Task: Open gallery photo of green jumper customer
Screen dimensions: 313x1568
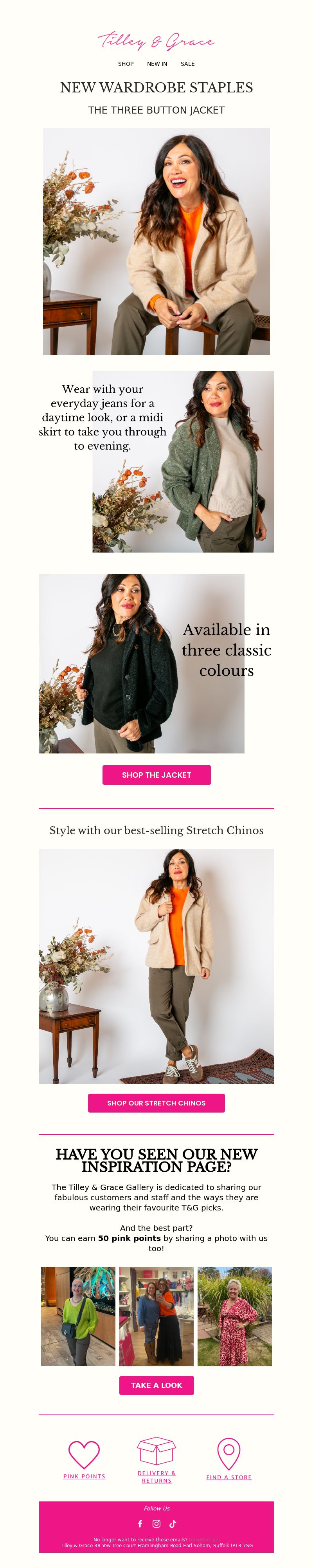Action: [78, 1317]
